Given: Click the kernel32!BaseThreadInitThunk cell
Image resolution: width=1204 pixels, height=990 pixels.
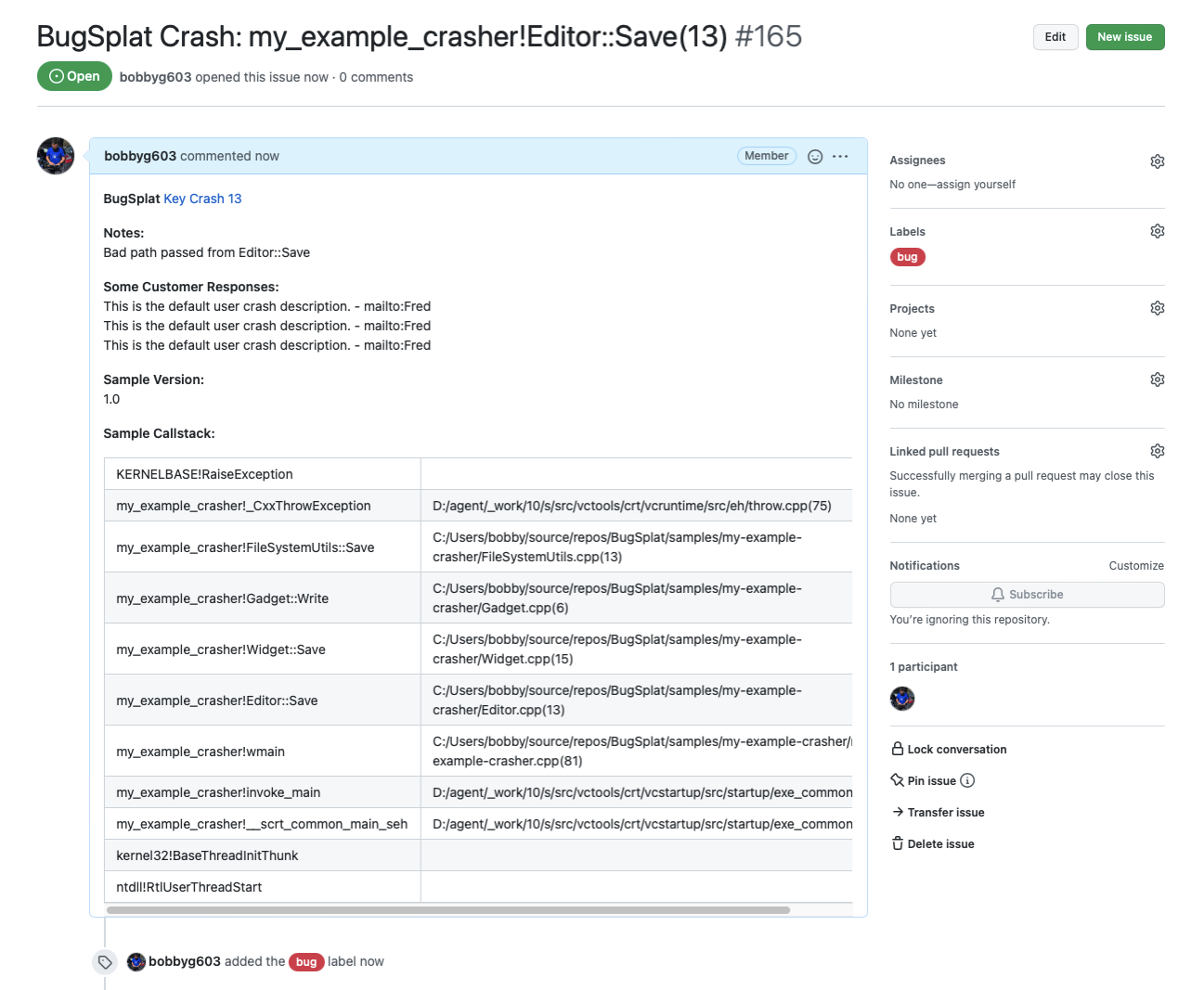Looking at the screenshot, I should pyautogui.click(x=263, y=855).
